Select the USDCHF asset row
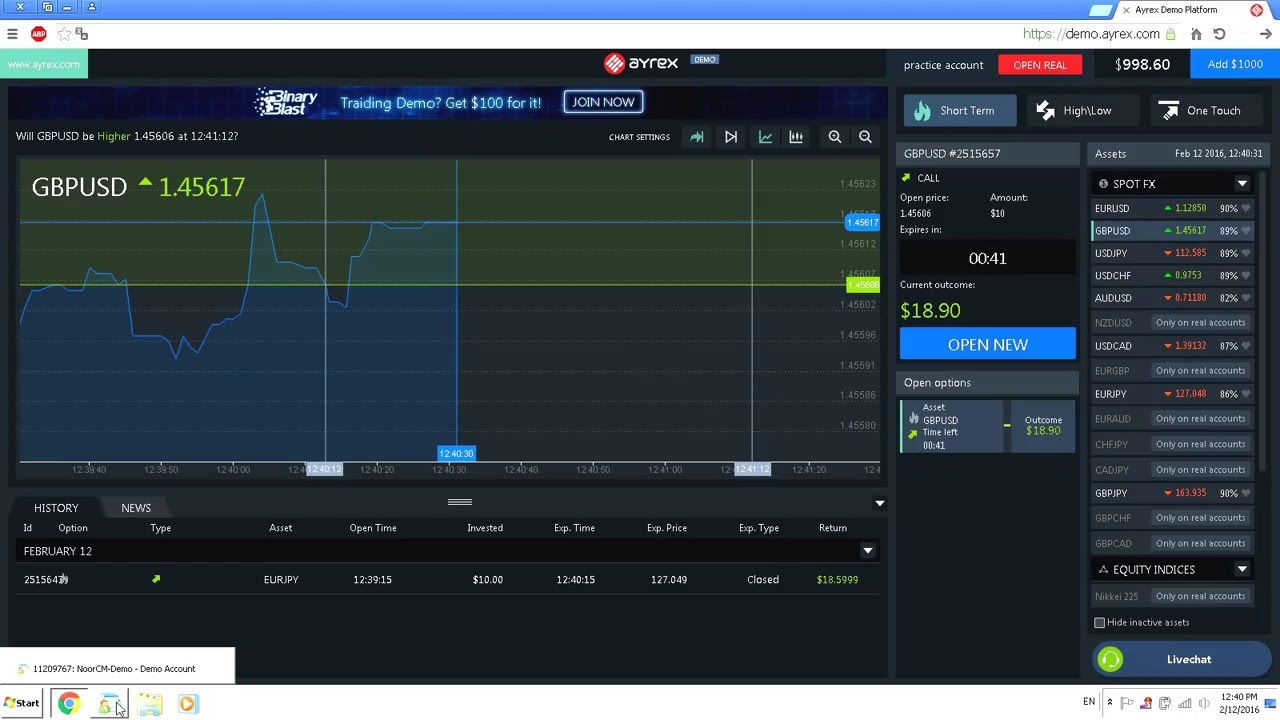The image size is (1280, 720). pyautogui.click(x=1172, y=276)
